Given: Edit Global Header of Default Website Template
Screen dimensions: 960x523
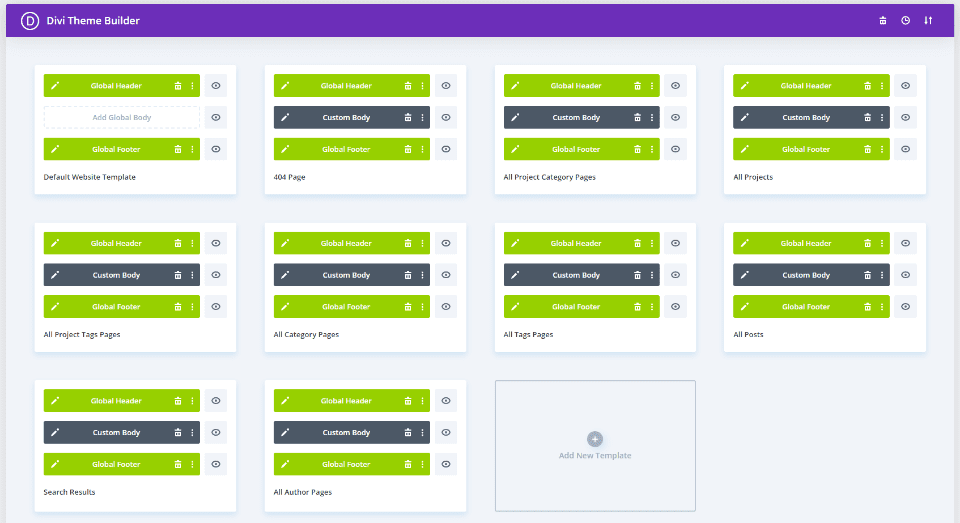Looking at the screenshot, I should click(x=55, y=86).
